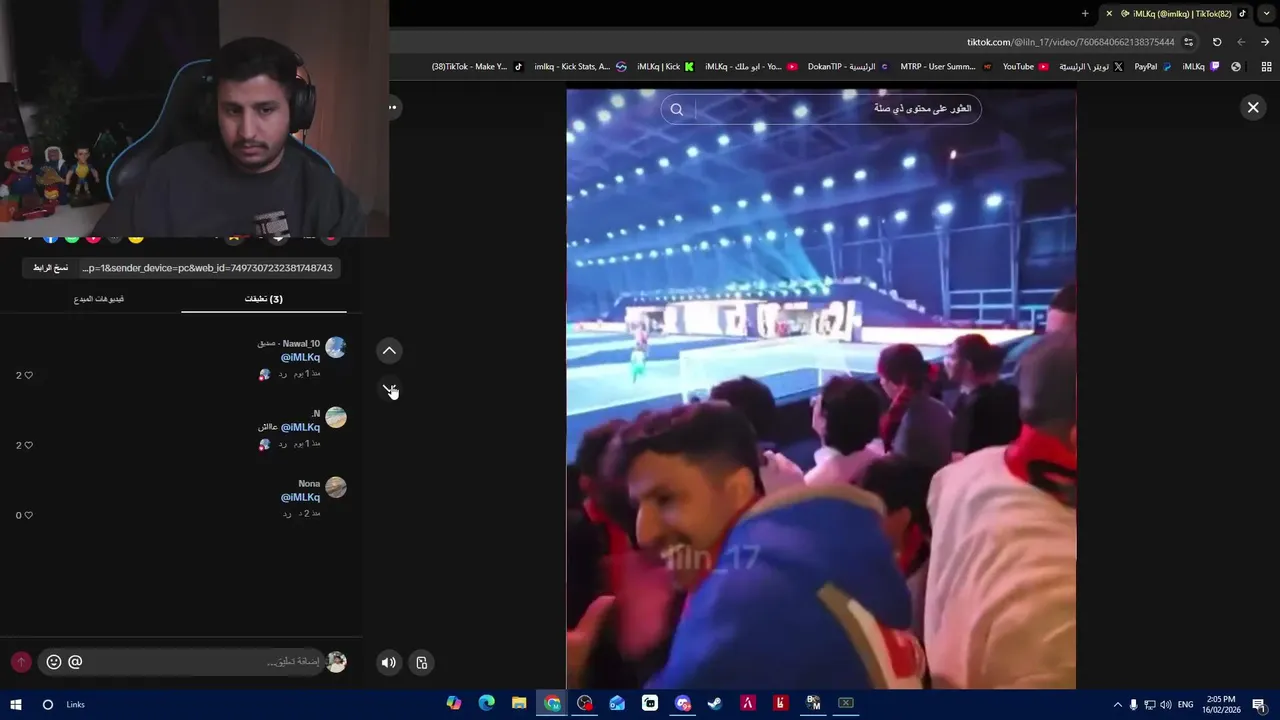Click the tiktok.com address bar URL

(x=1070, y=42)
